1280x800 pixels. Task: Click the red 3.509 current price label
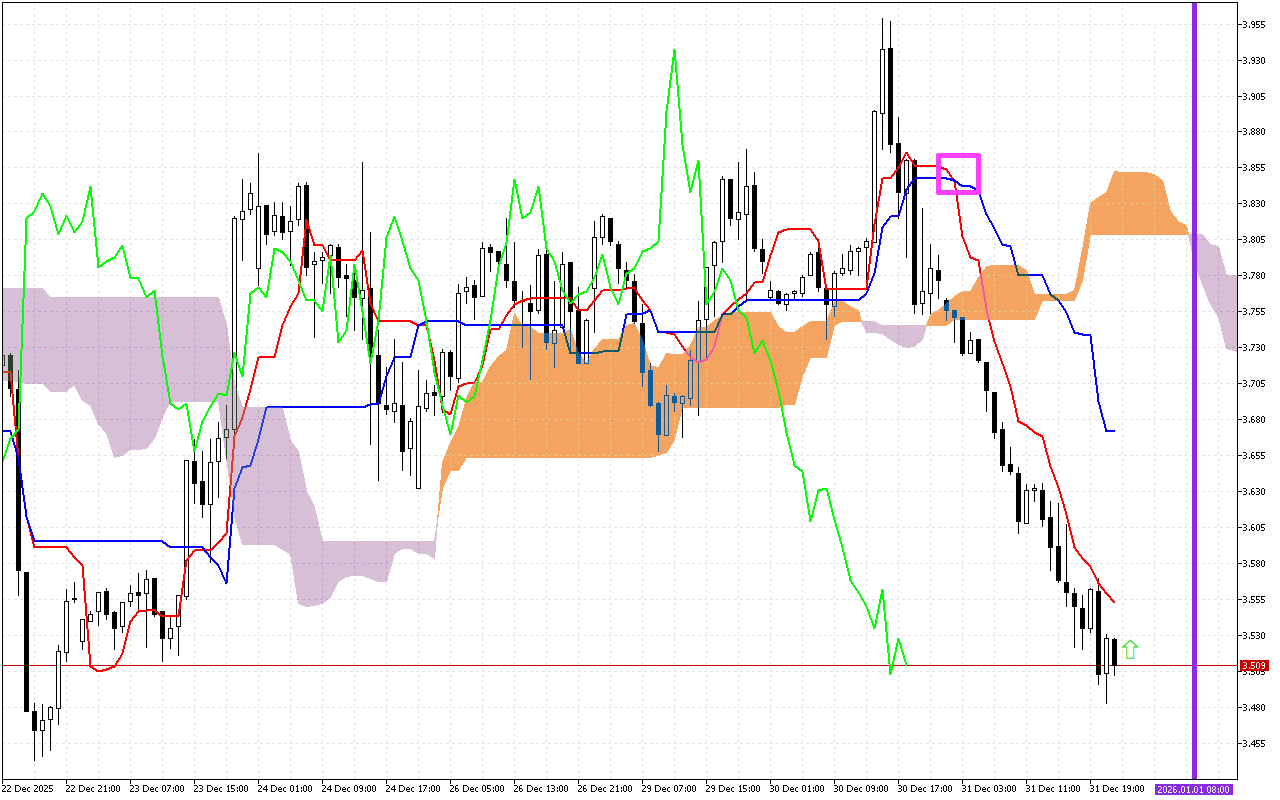(1253, 666)
